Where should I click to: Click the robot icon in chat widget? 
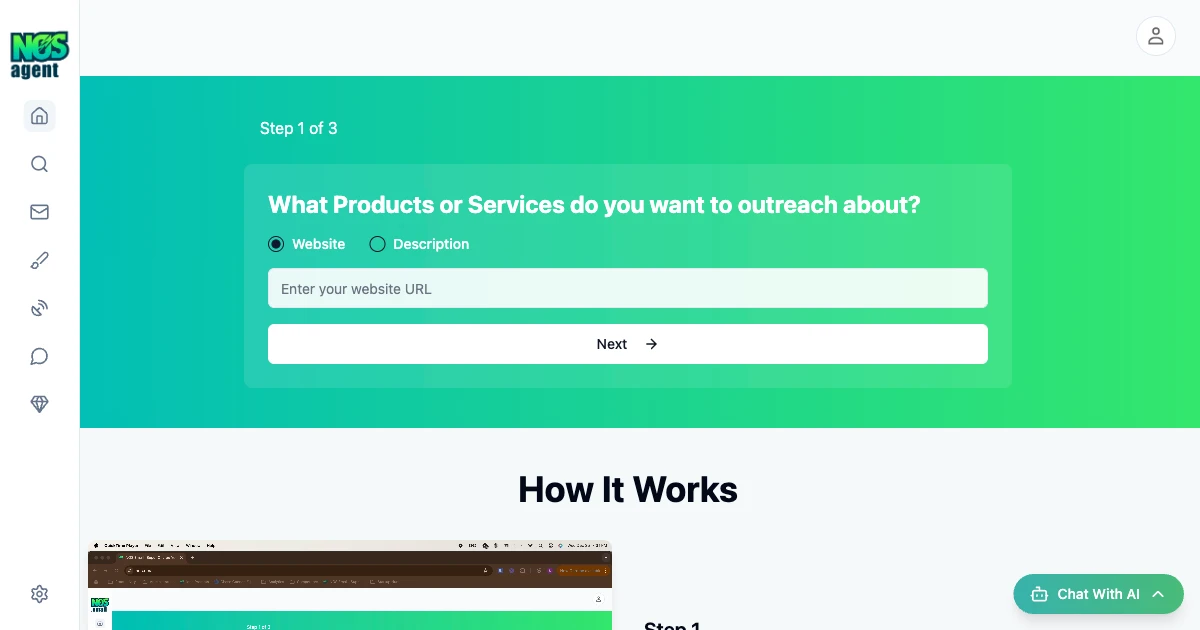point(1039,594)
